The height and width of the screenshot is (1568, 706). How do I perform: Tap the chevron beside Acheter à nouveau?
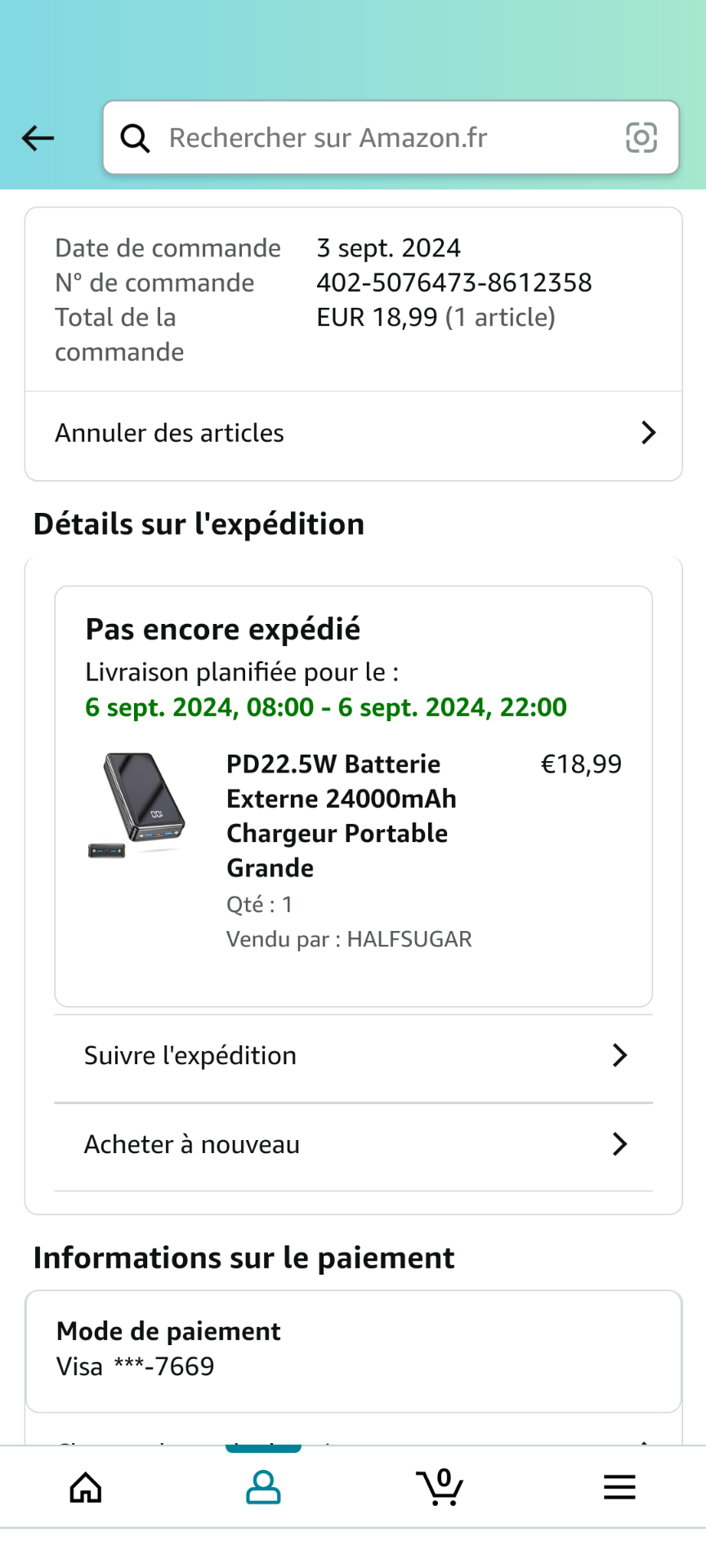[x=620, y=1145]
